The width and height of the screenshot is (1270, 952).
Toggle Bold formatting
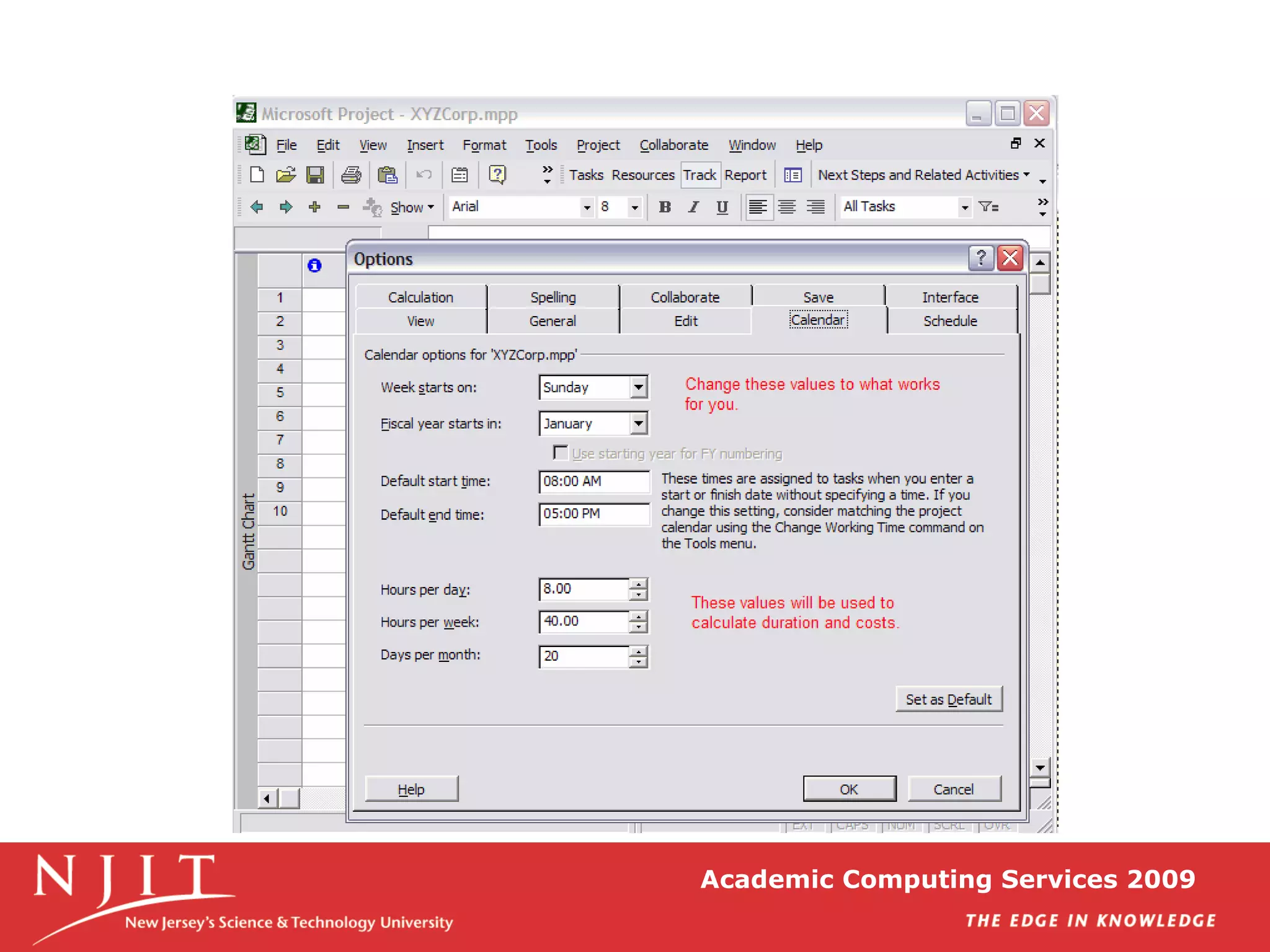tap(665, 207)
